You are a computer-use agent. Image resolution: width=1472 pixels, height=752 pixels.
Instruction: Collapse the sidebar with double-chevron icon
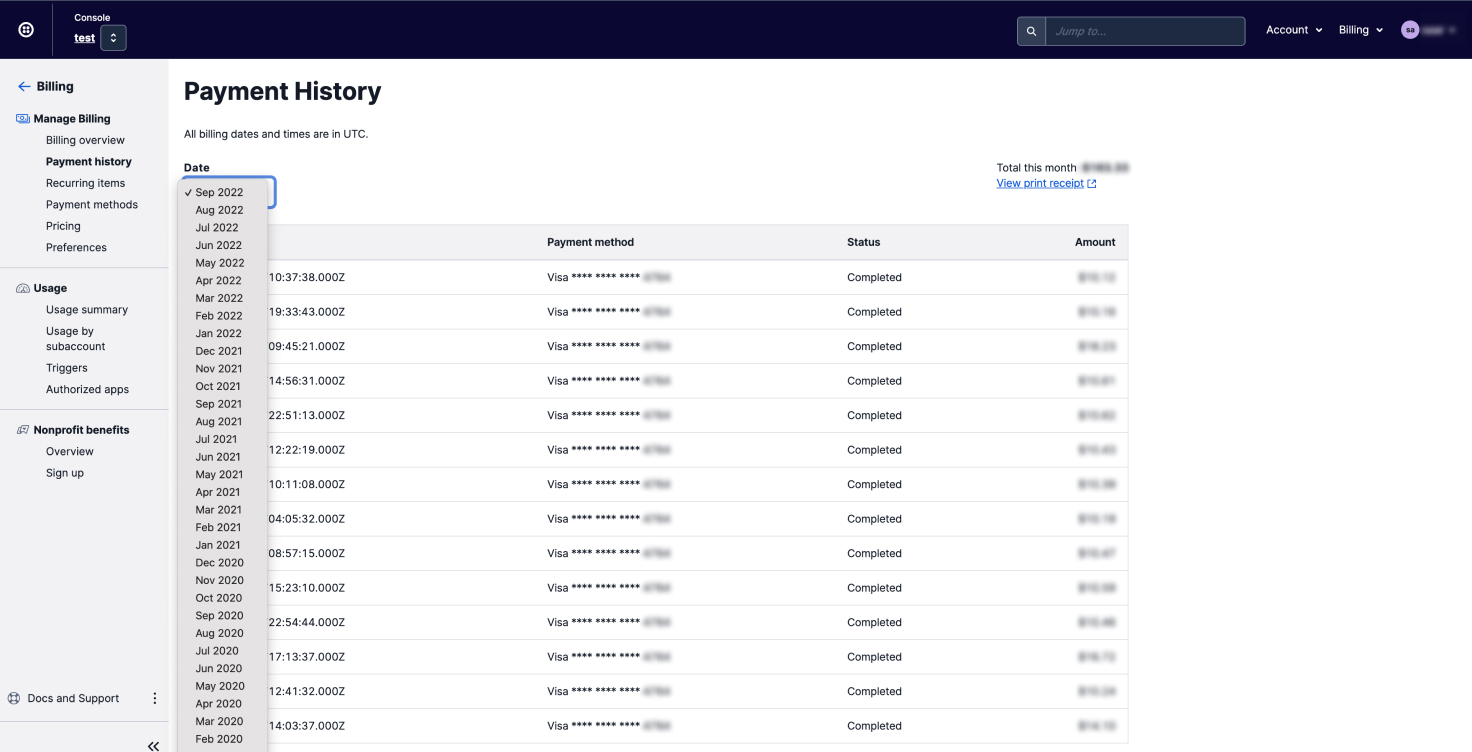tap(153, 746)
